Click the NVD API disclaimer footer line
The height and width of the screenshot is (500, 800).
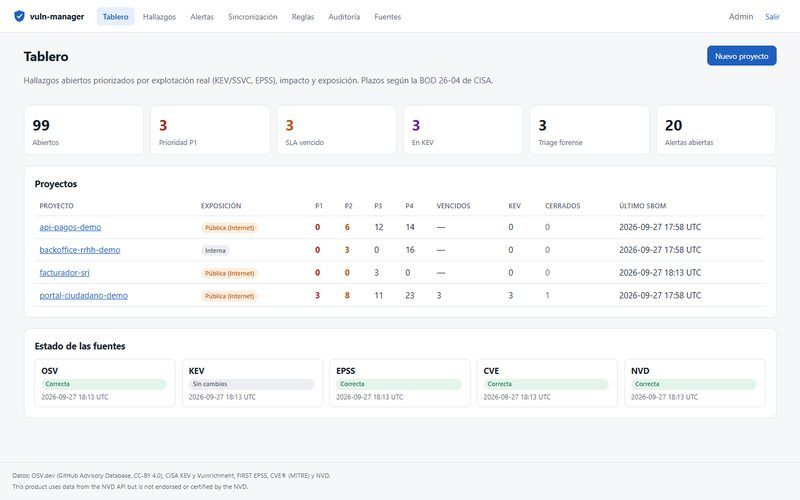click(x=130, y=487)
